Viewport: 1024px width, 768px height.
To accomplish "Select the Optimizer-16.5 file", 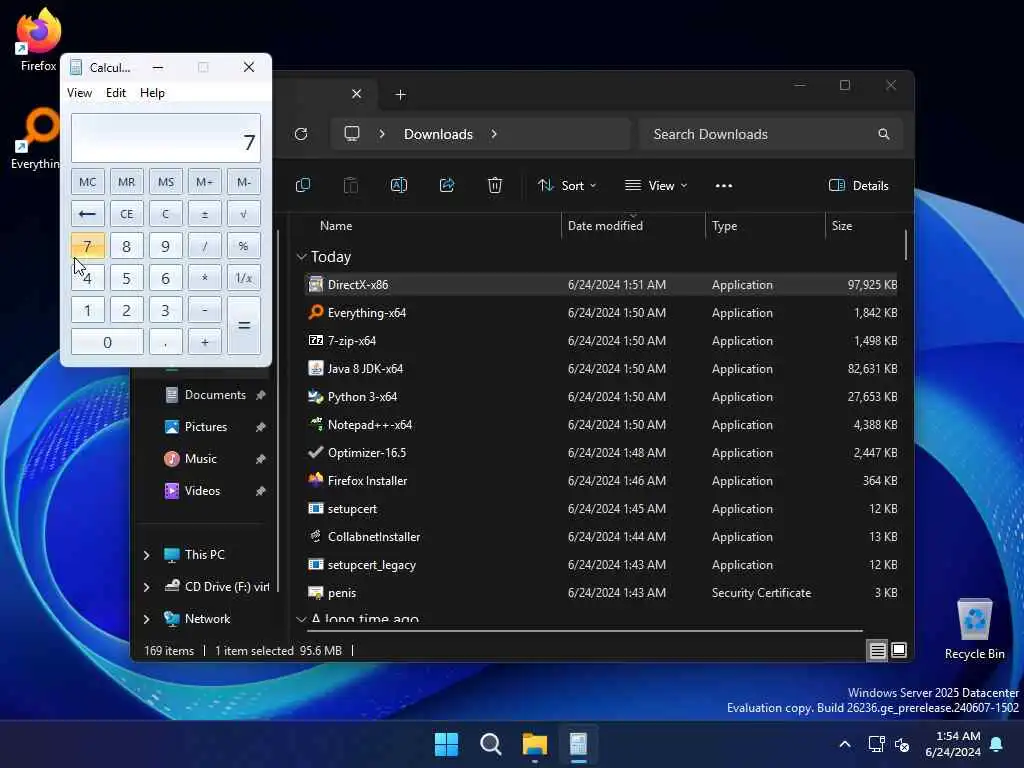I will coord(601,453).
